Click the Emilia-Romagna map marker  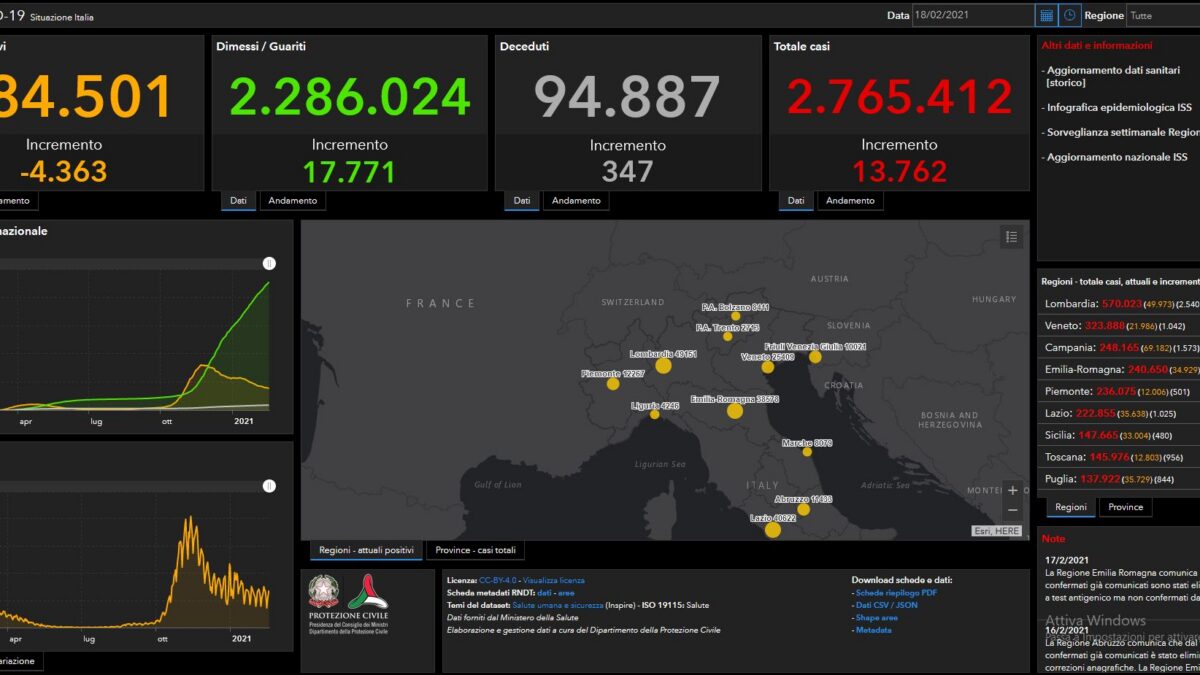click(x=735, y=411)
